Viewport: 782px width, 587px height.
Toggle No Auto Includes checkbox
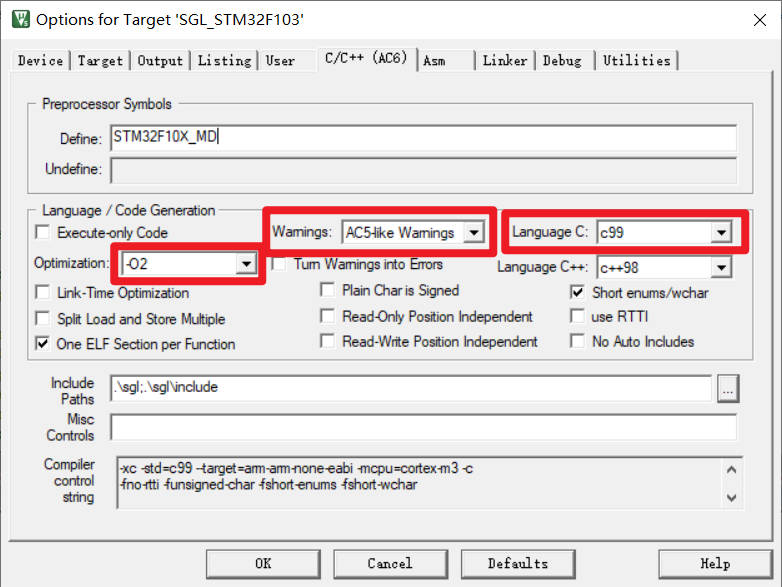coord(578,342)
